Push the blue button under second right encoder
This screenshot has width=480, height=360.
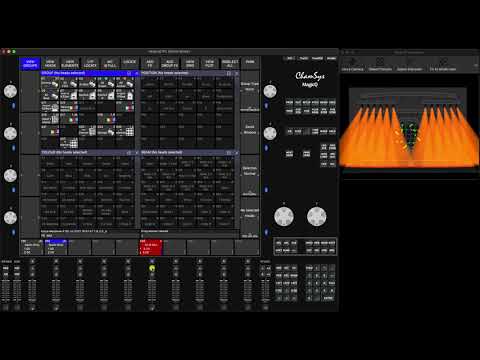point(266,148)
